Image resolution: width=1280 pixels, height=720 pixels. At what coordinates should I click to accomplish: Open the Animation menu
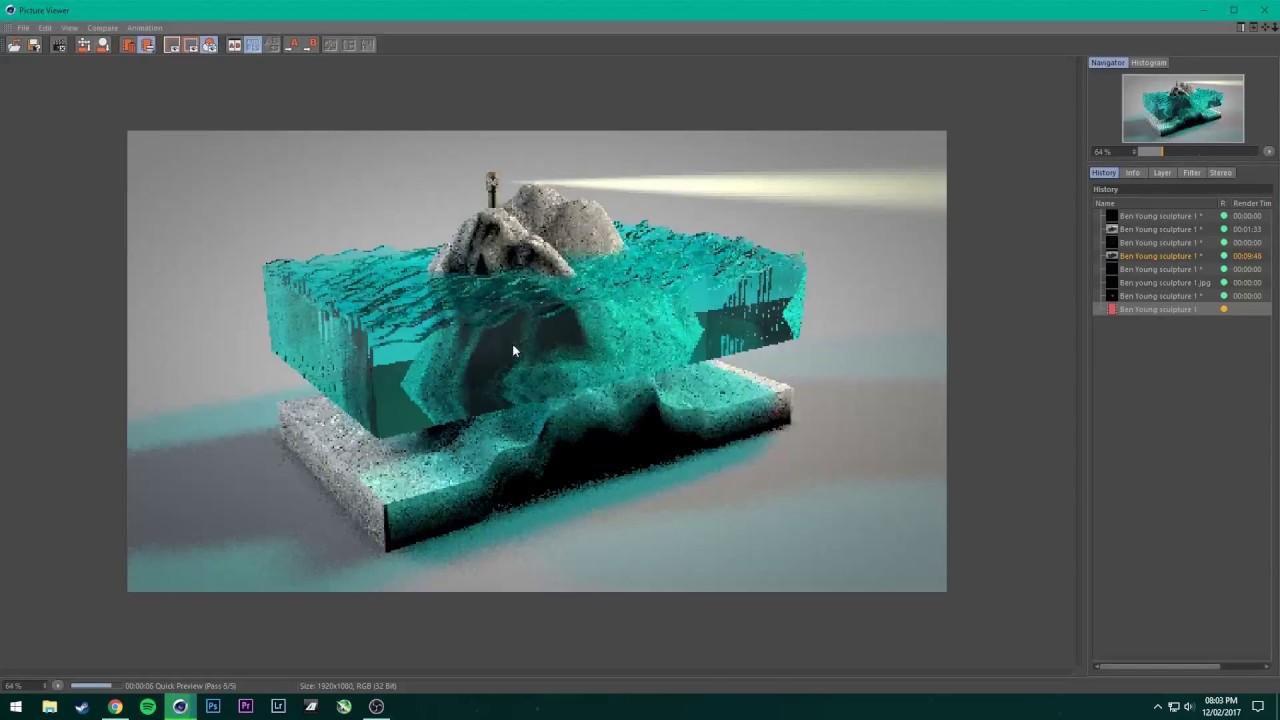[x=144, y=28]
